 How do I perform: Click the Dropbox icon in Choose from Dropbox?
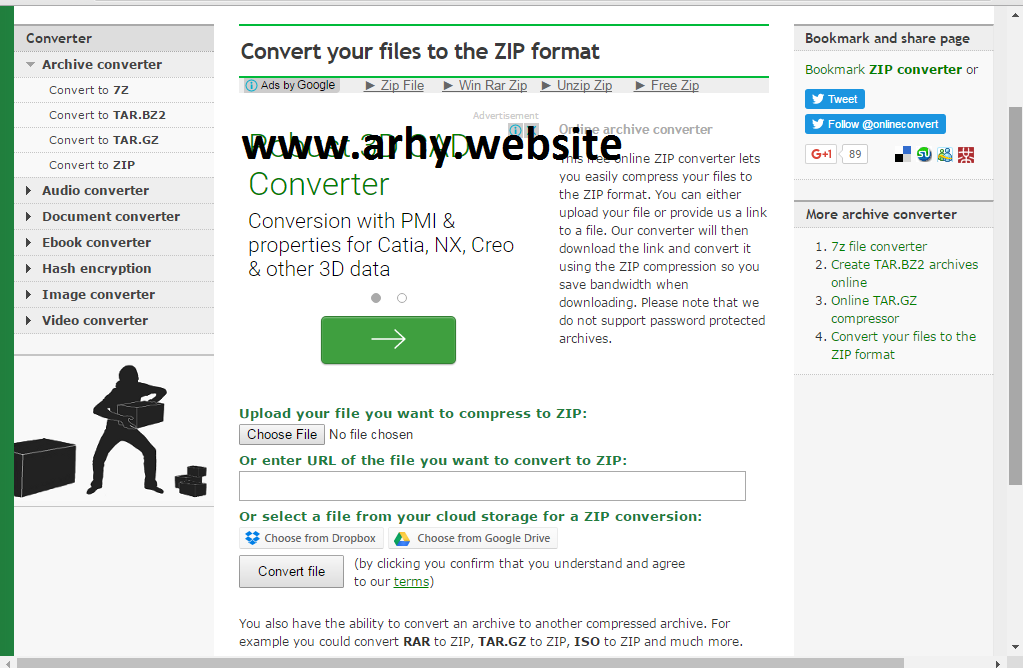252,538
